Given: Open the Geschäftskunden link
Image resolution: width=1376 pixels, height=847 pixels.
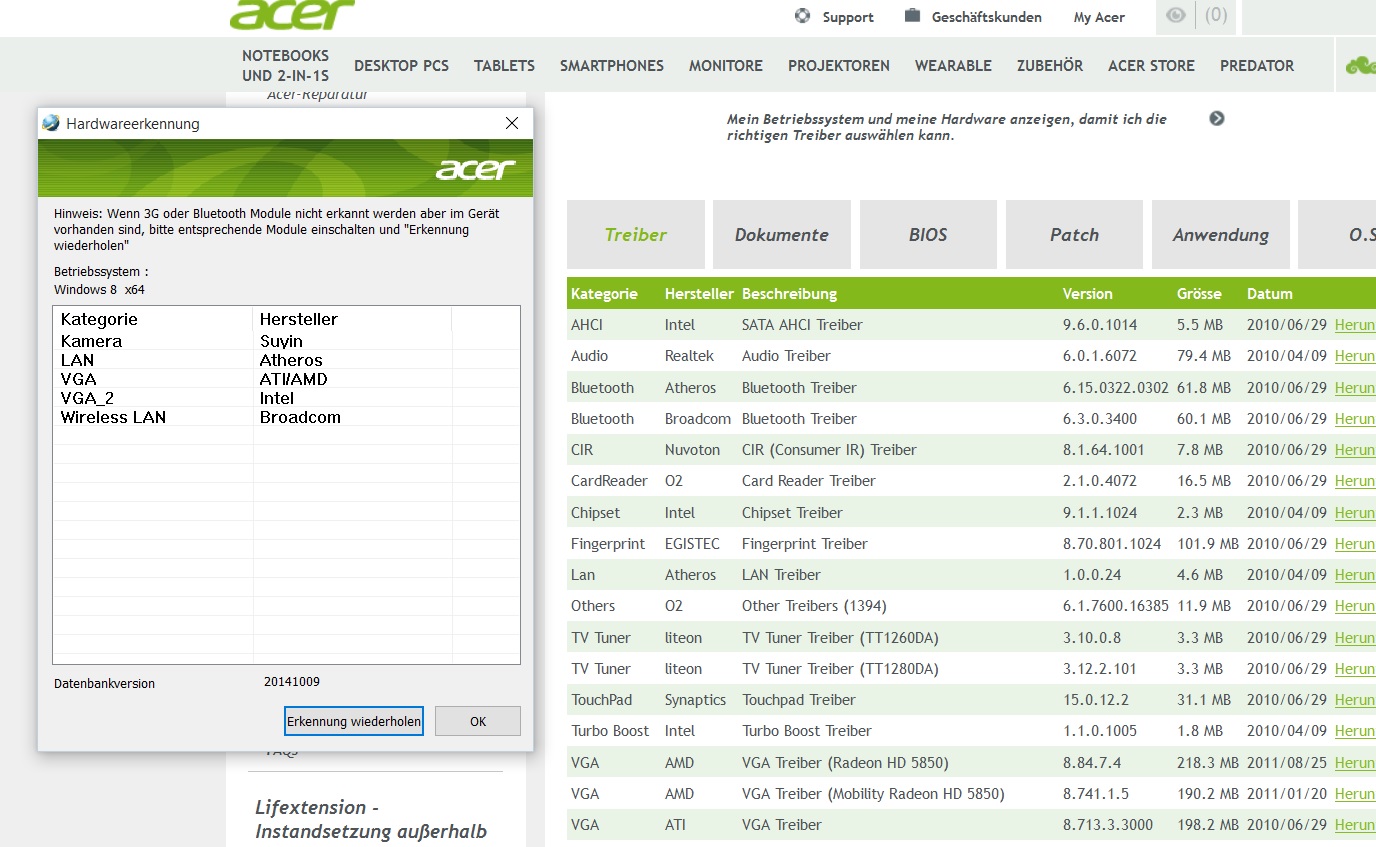Looking at the screenshot, I should click(x=987, y=17).
